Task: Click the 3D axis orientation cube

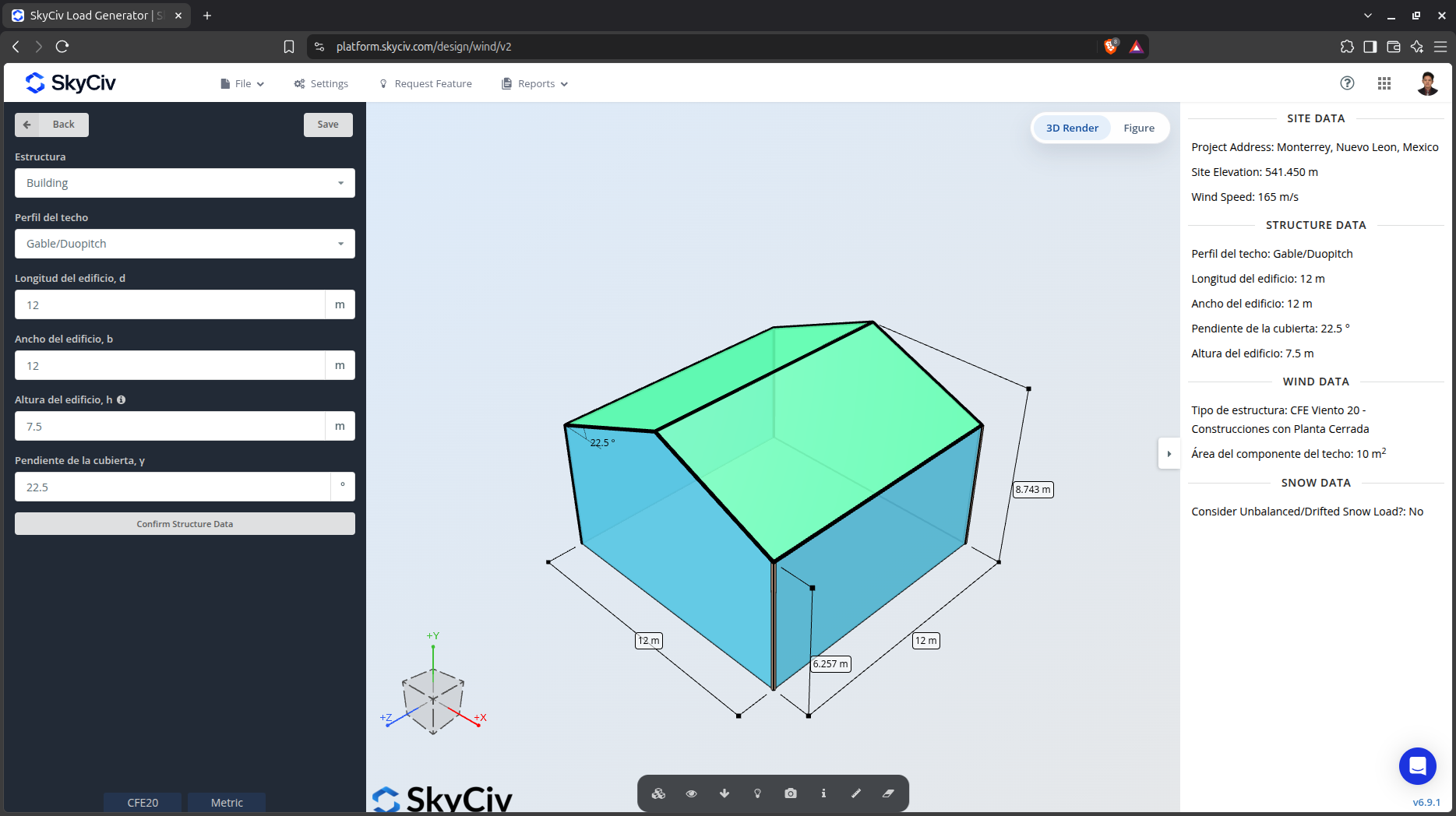Action: tap(433, 699)
